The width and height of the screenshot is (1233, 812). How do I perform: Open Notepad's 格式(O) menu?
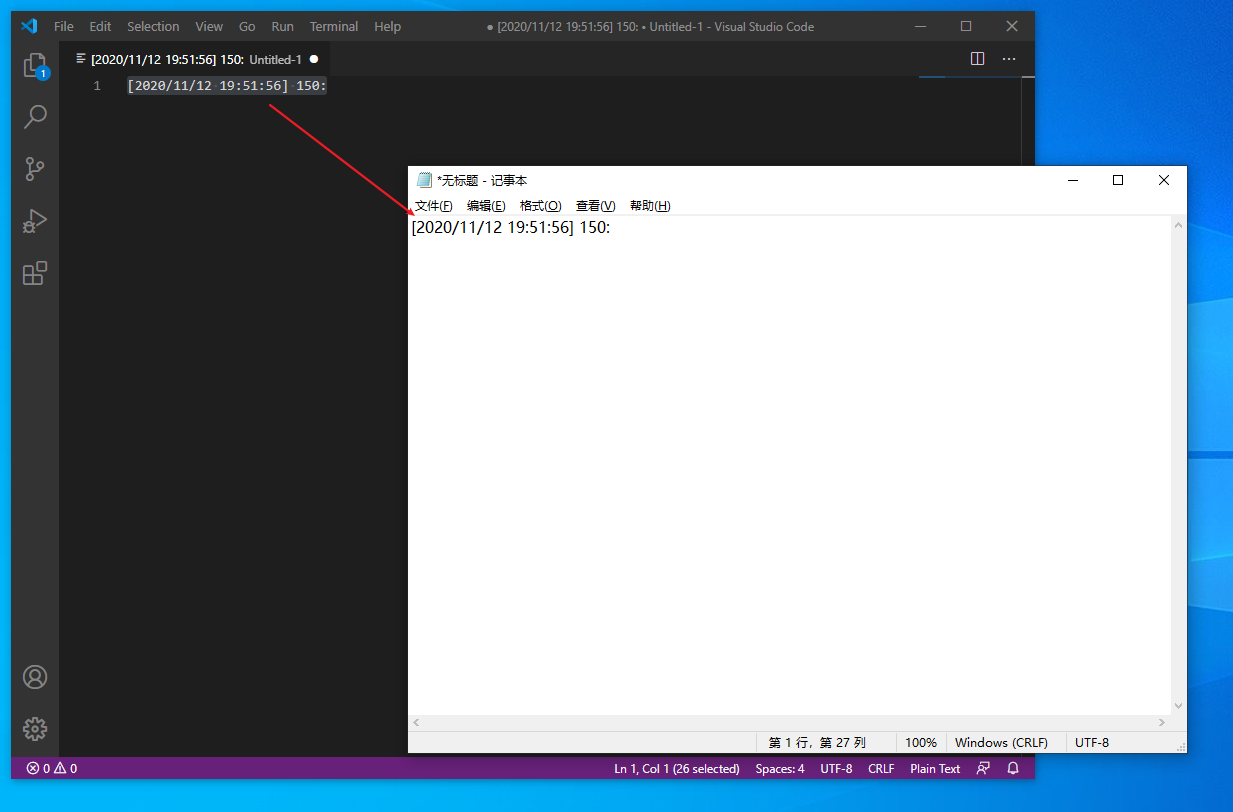tap(540, 206)
